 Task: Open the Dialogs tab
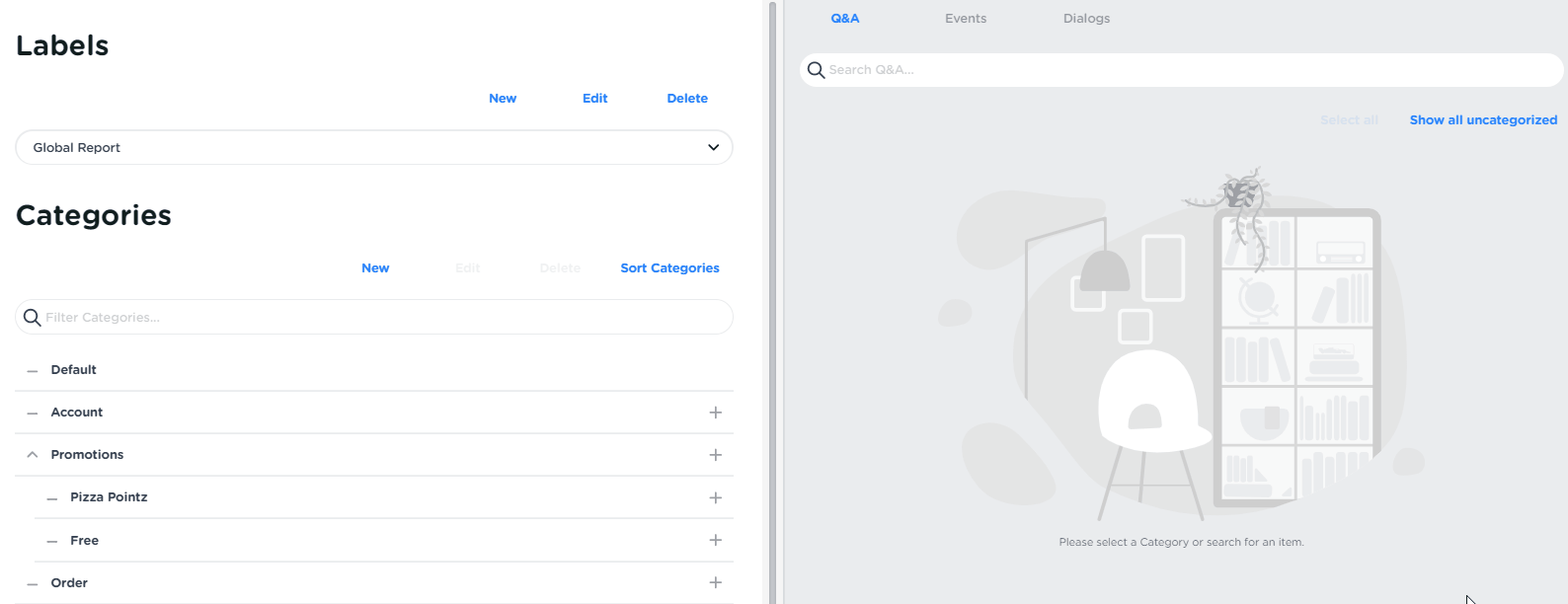click(1086, 19)
